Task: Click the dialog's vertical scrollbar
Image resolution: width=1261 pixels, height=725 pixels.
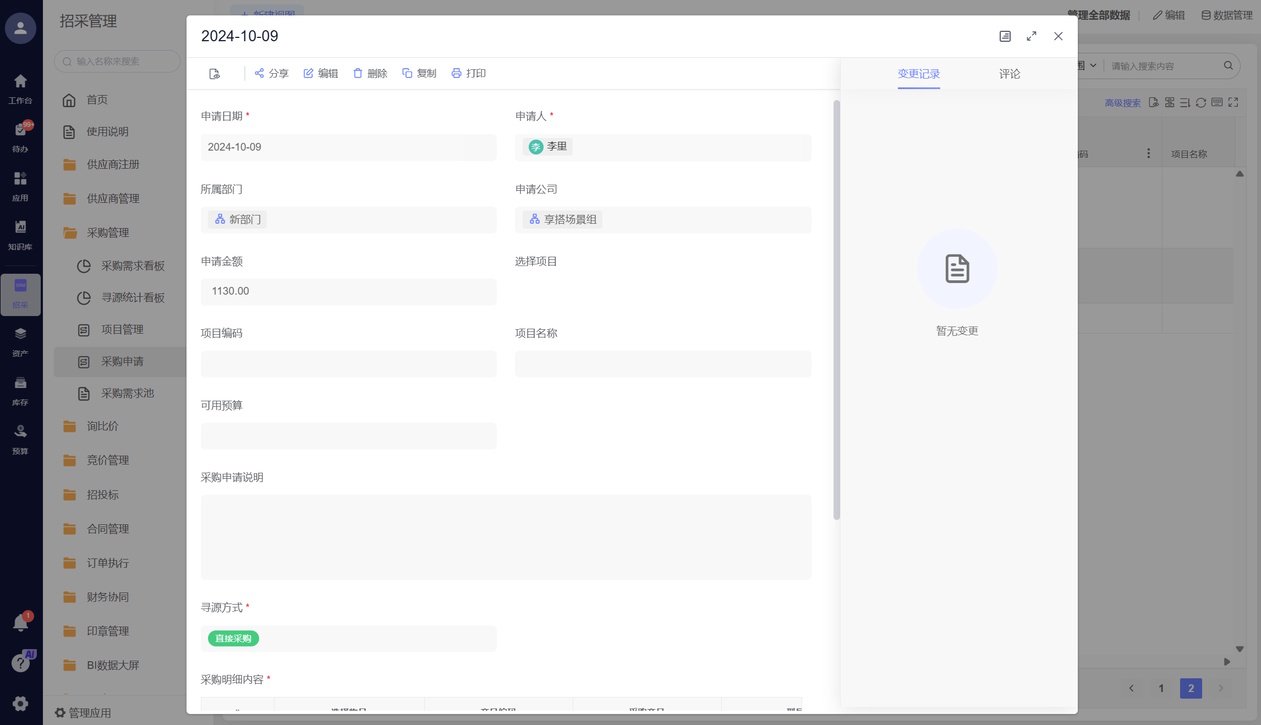Action: point(836,310)
